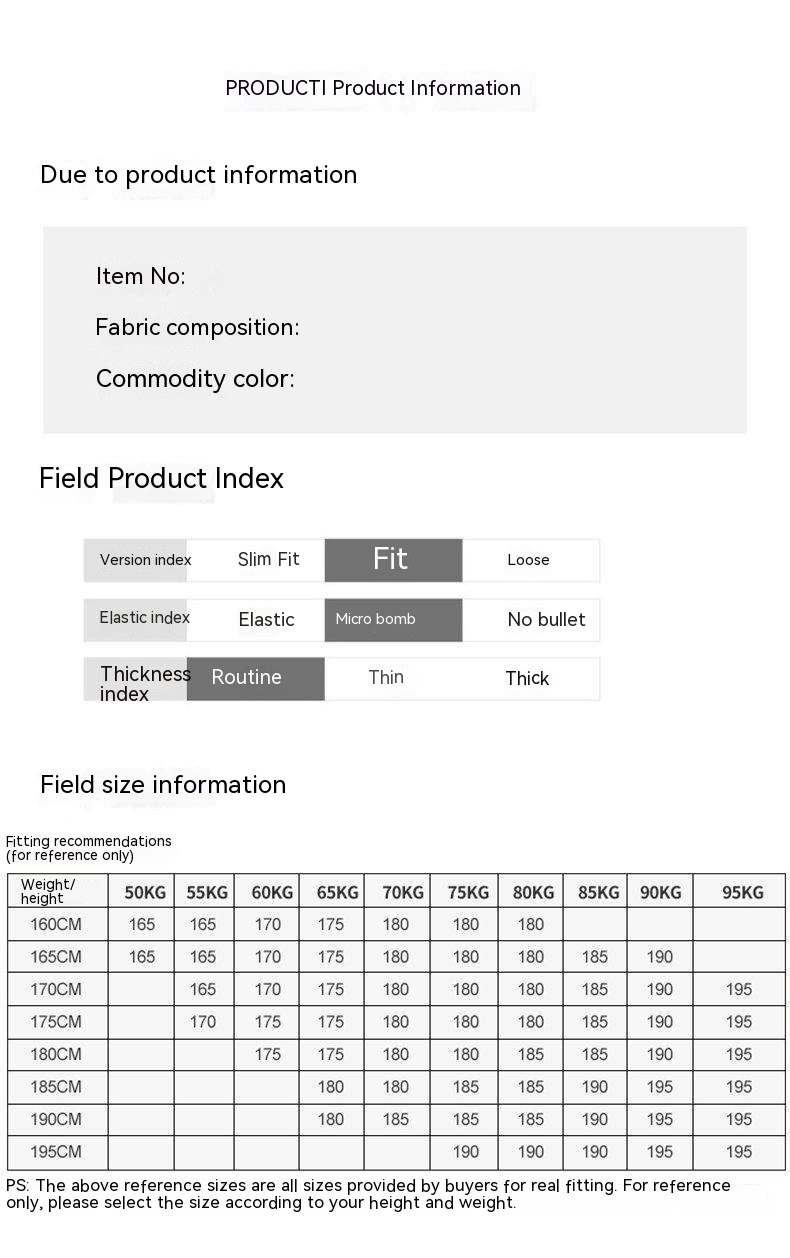The height and width of the screenshot is (1258, 790).
Task: Choose the highlighted Fit version option
Action: pos(392,560)
